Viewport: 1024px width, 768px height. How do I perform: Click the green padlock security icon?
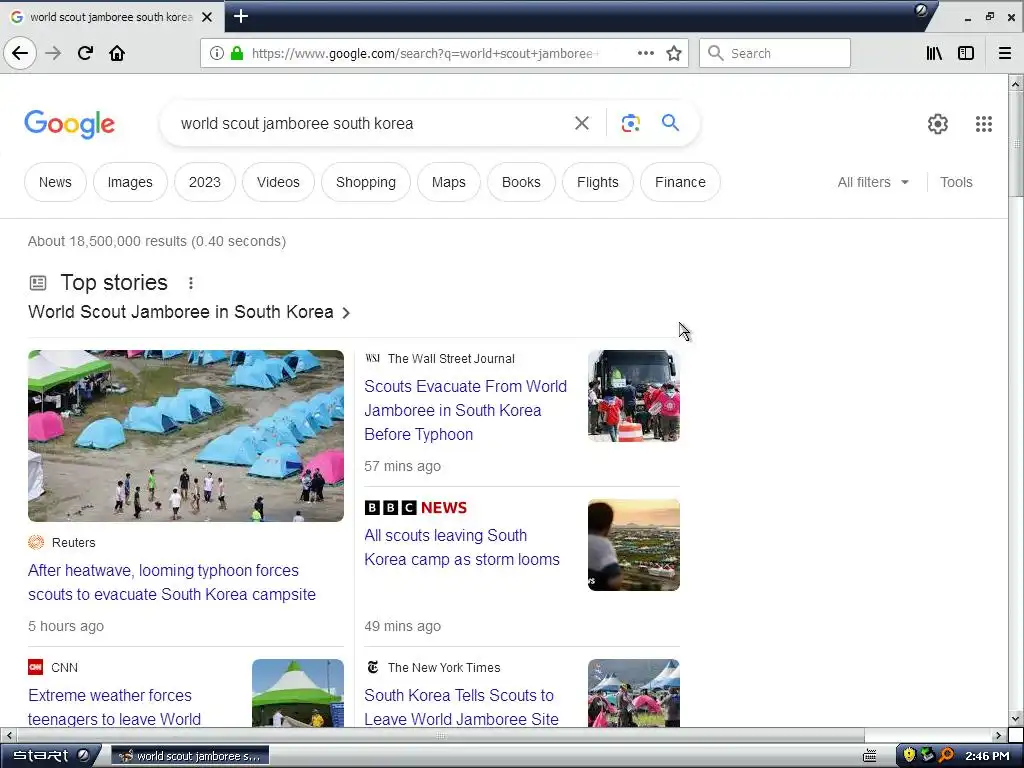[237, 53]
